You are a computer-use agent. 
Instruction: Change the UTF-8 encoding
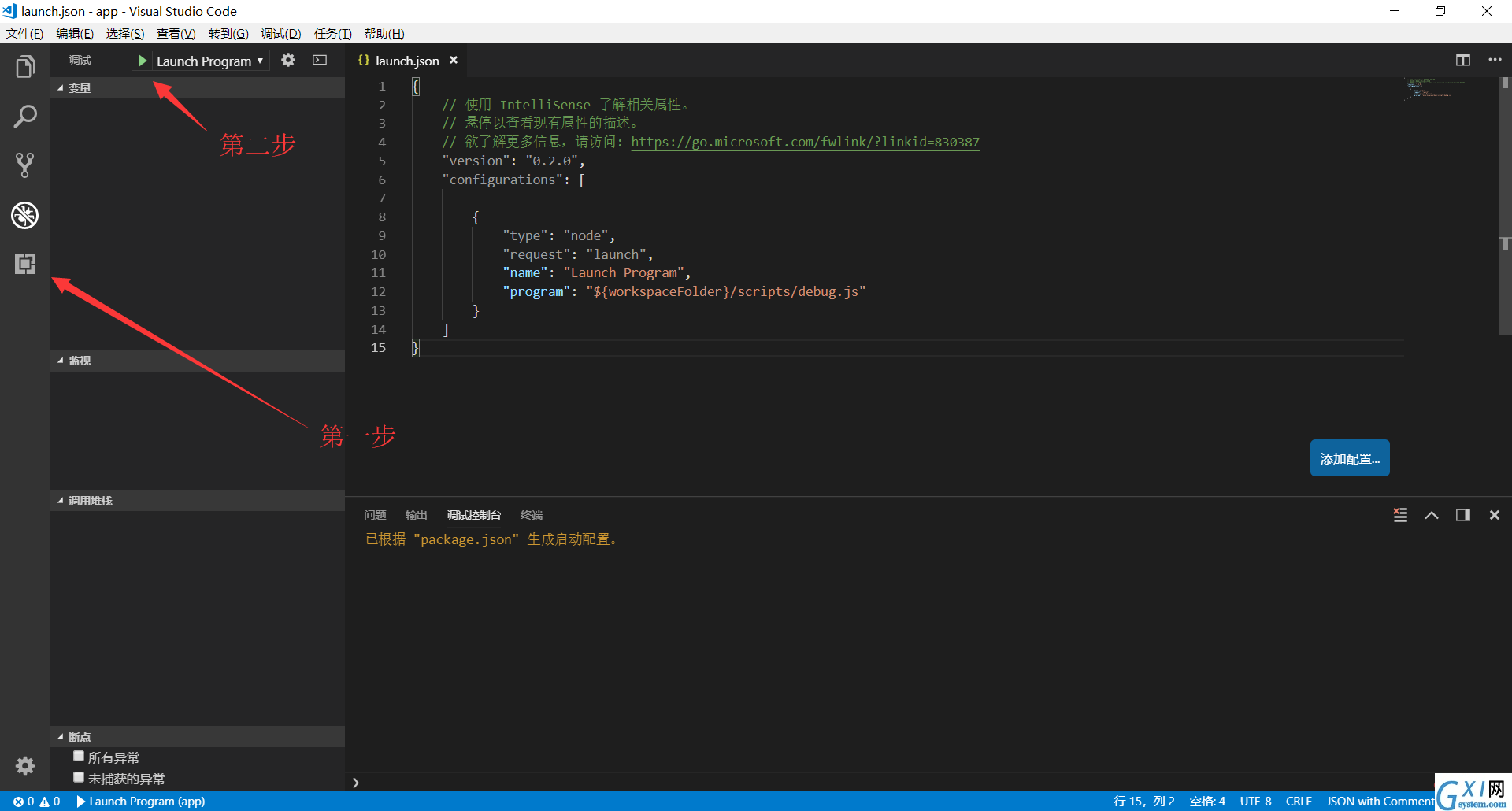[1255, 802]
